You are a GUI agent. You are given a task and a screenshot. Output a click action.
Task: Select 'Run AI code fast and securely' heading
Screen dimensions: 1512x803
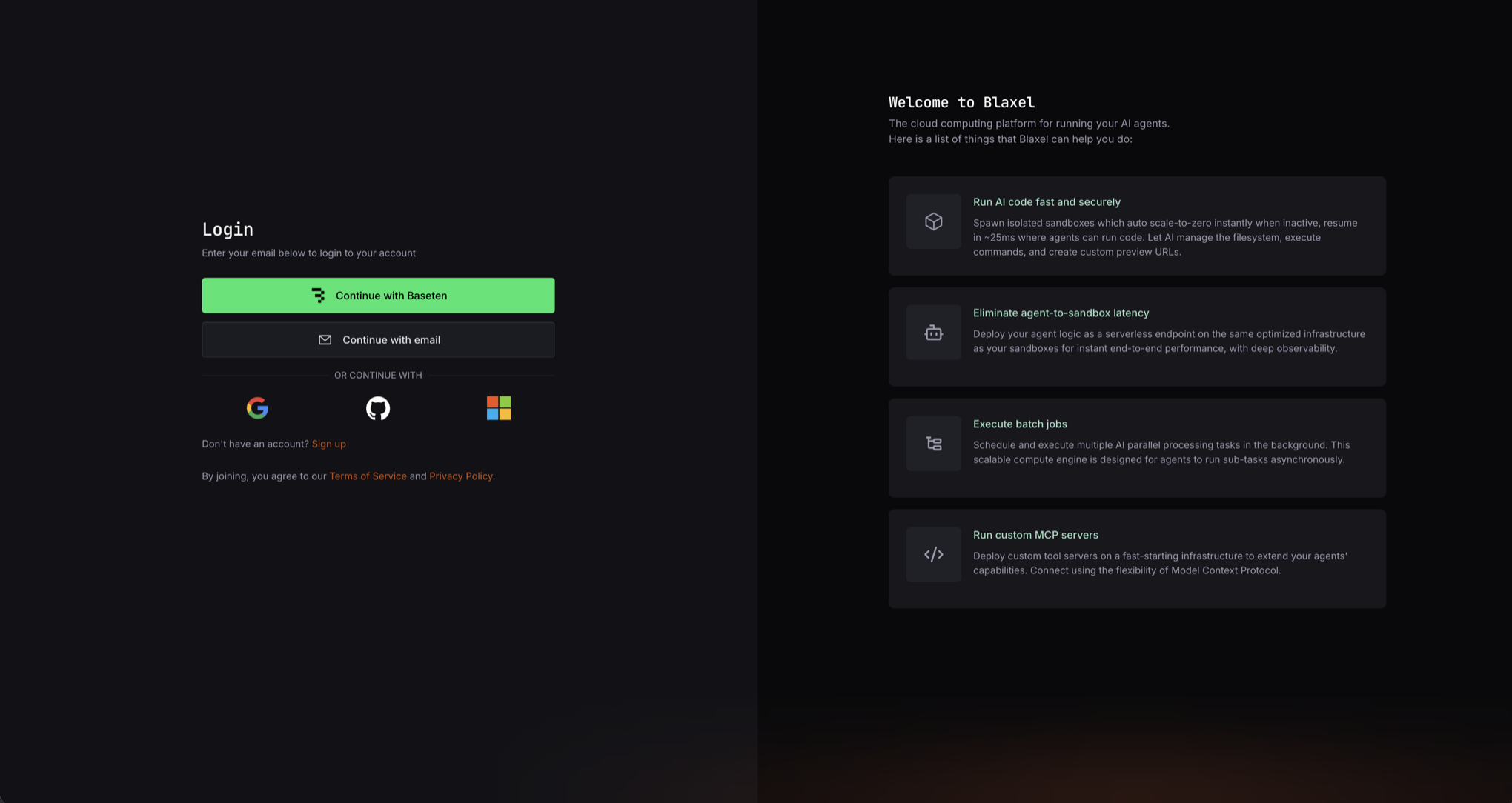[x=1047, y=201]
